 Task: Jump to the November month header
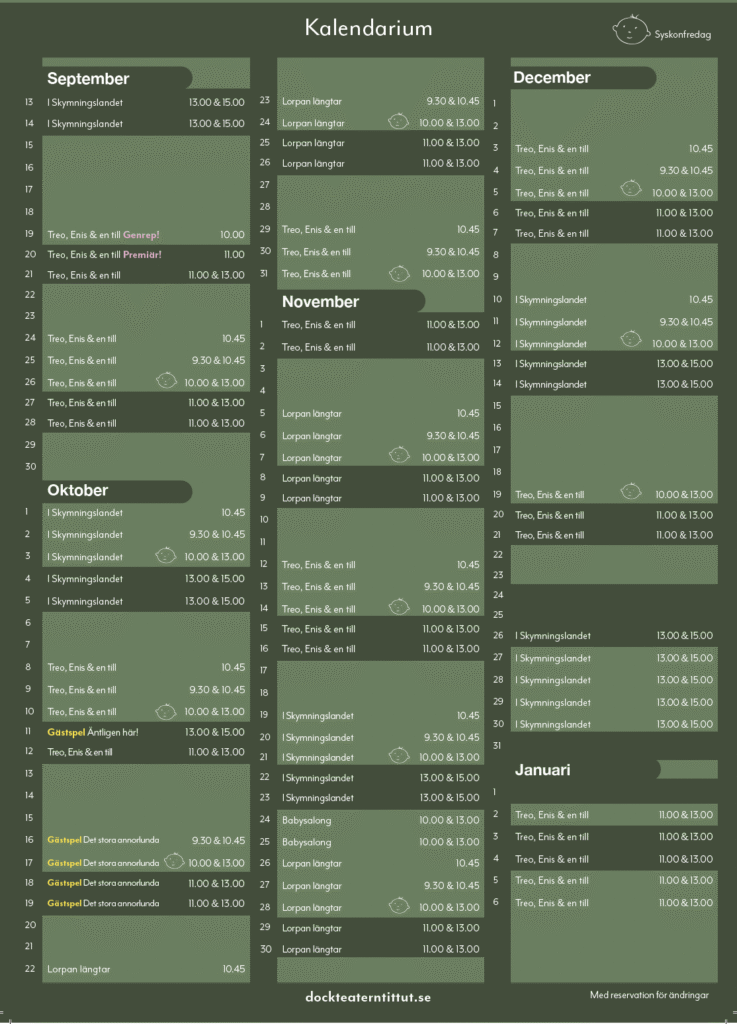pyautogui.click(x=320, y=302)
